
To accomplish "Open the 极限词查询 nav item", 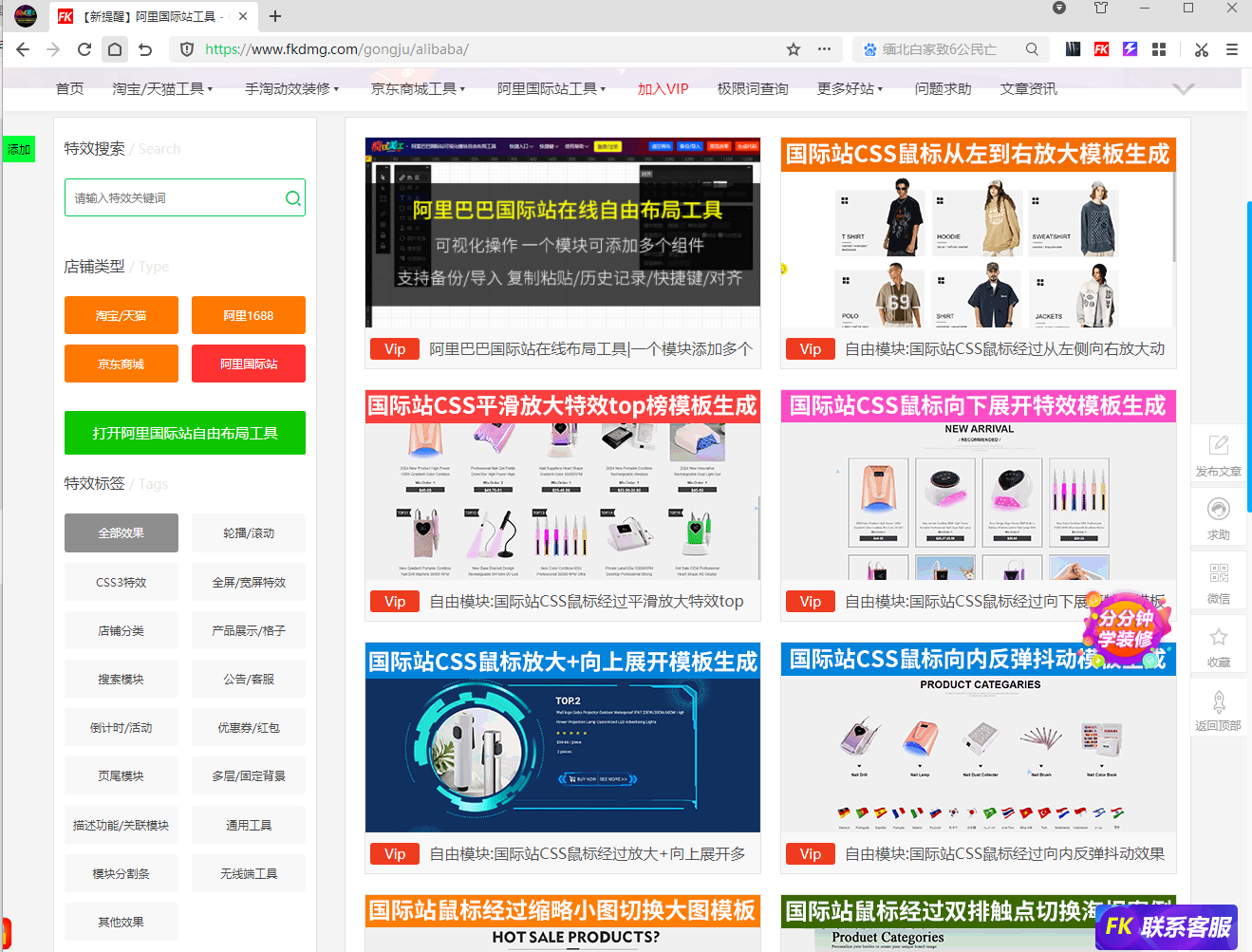I will 753,88.
